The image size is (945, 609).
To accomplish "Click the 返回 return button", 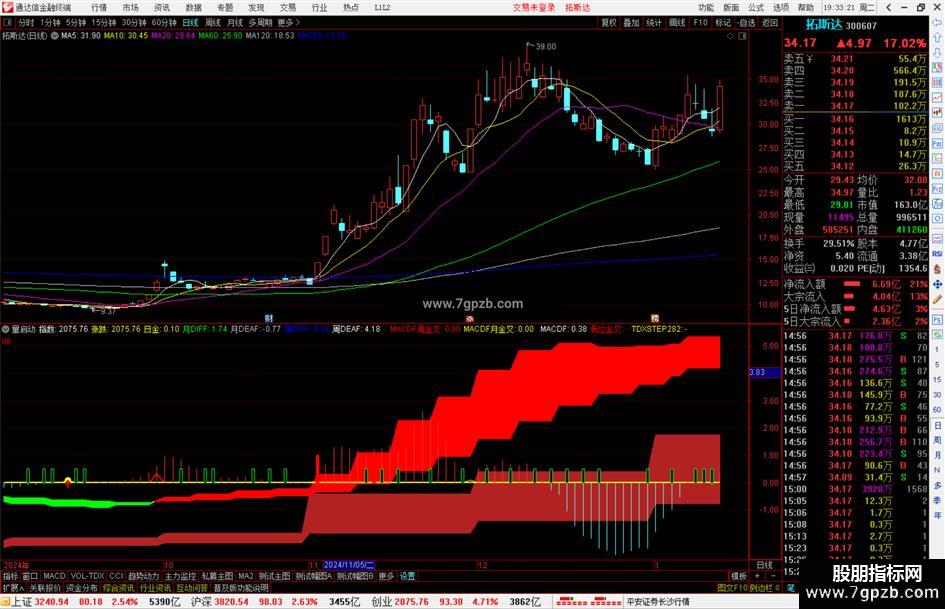I will (770, 22).
